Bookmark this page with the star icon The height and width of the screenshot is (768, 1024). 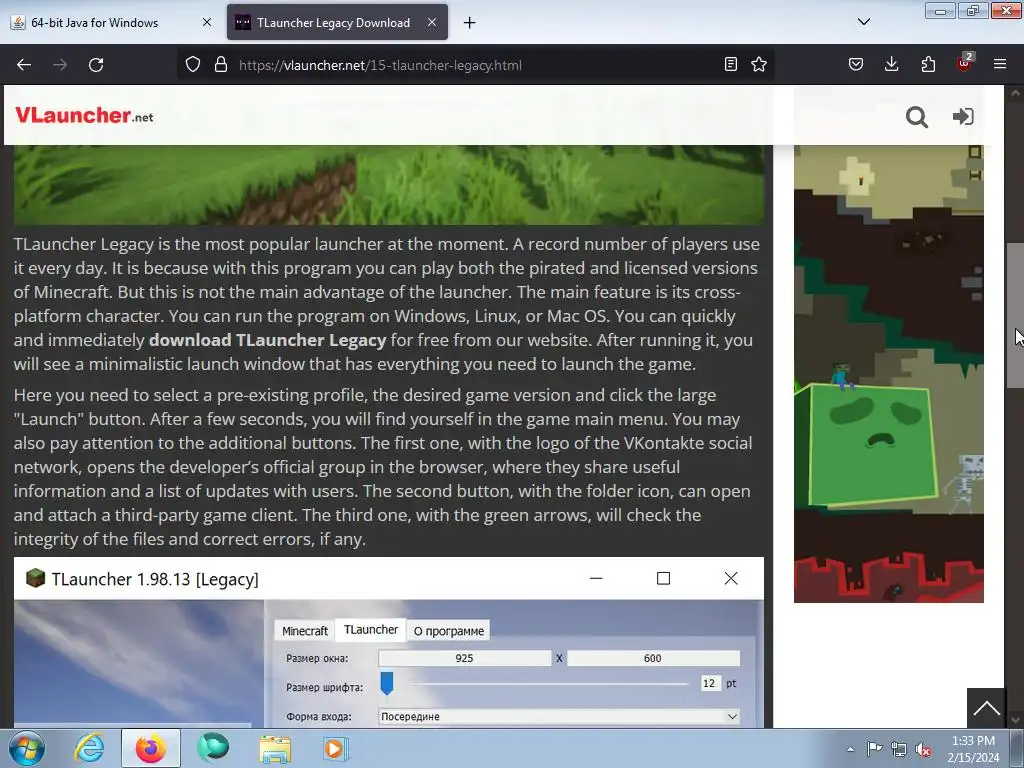pyautogui.click(x=759, y=64)
